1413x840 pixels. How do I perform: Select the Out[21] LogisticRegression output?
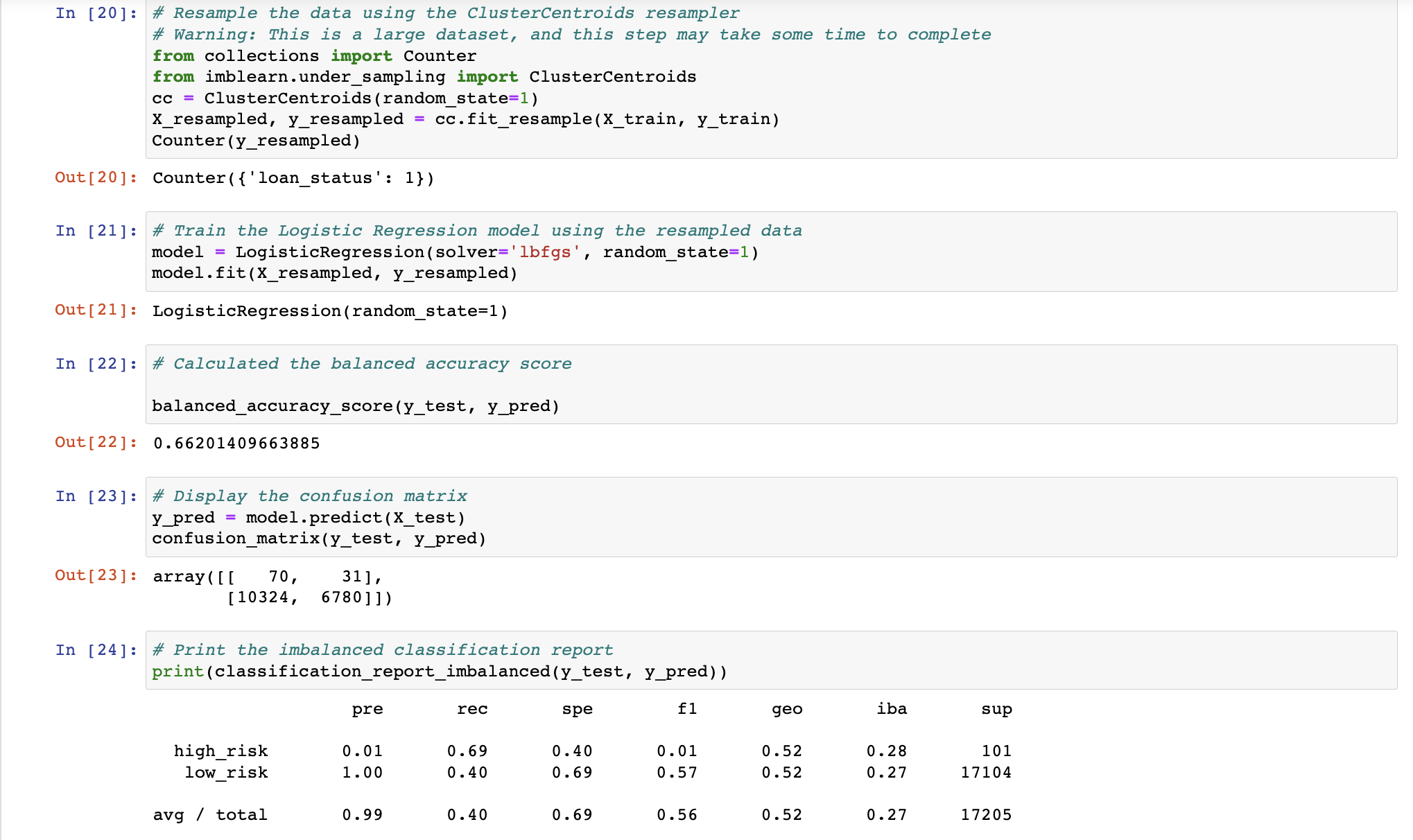pos(329,310)
